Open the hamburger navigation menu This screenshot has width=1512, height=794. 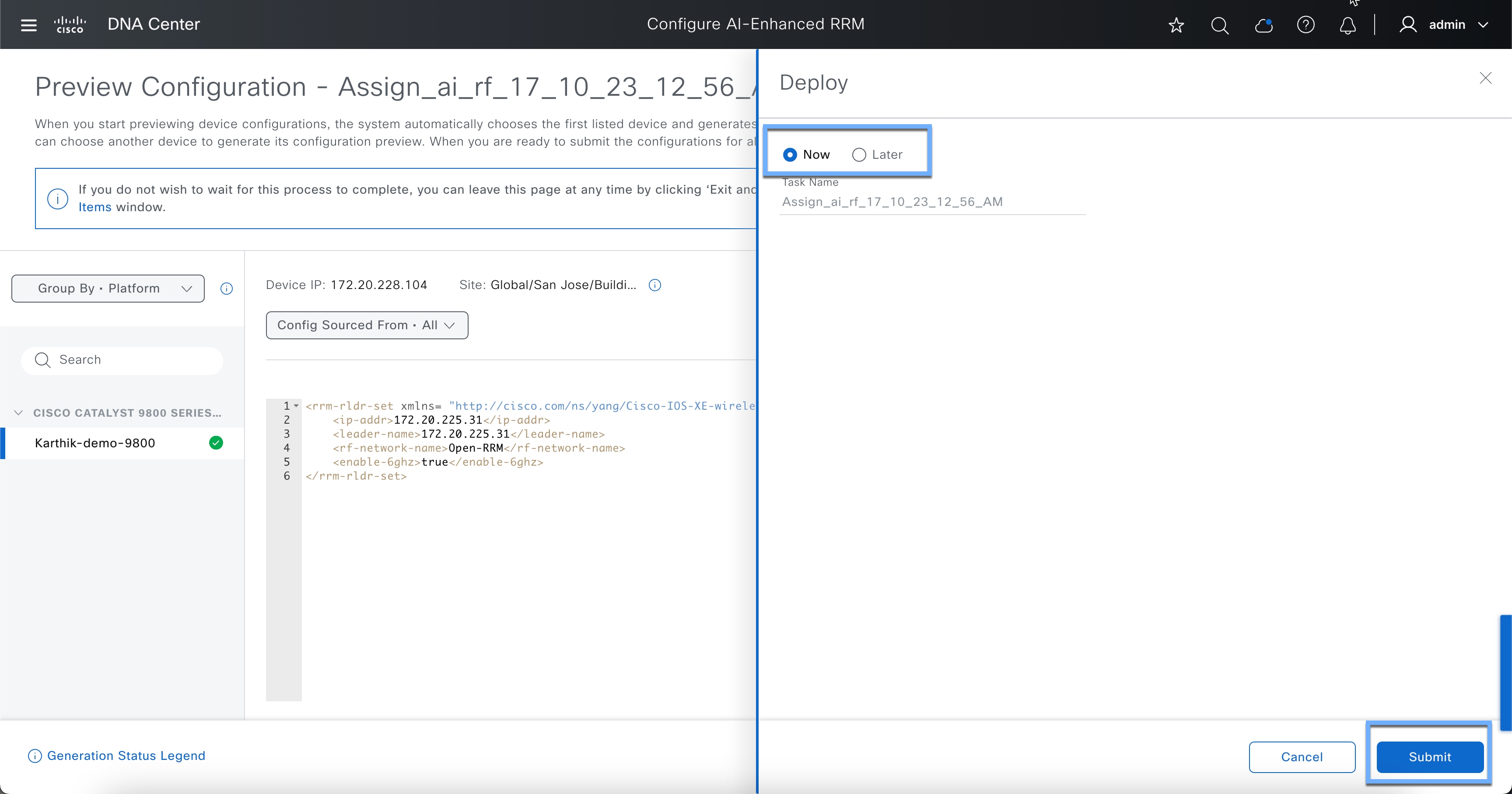[x=28, y=24]
